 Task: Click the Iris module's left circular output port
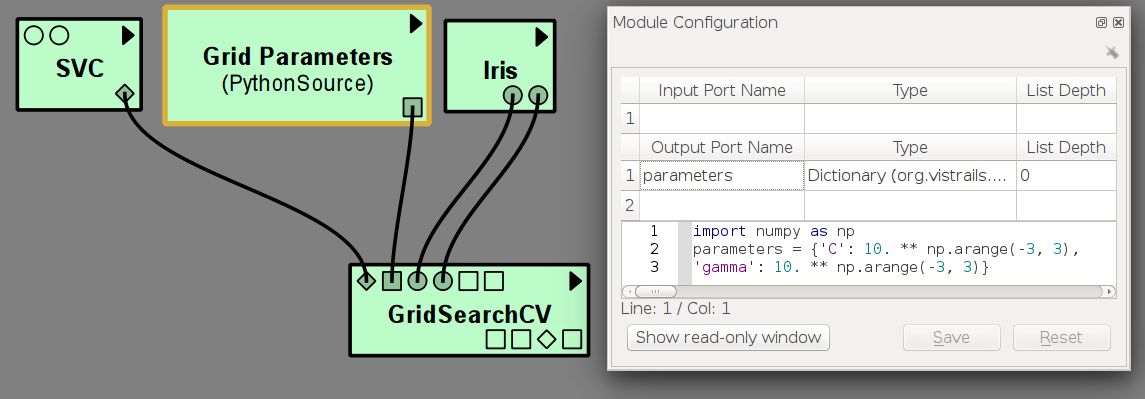513,94
